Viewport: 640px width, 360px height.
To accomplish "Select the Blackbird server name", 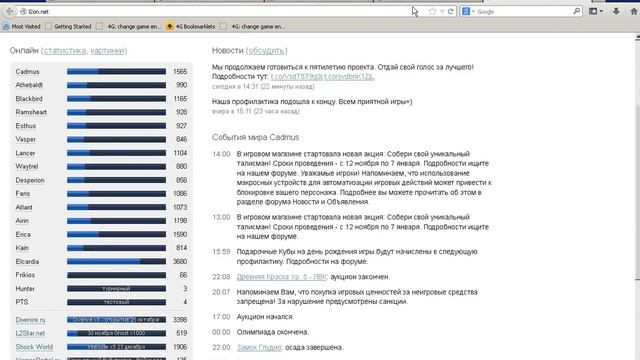I will coord(29,99).
